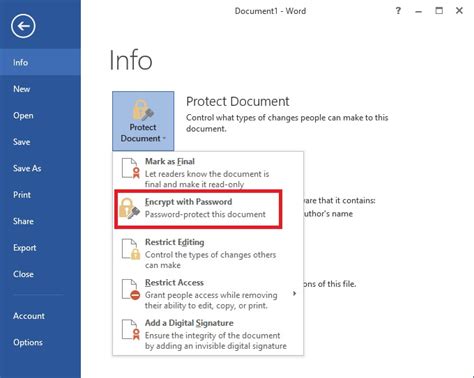This screenshot has height=378, width=474.
Task: Open the Restrict Access submenu
Action: tap(208, 294)
